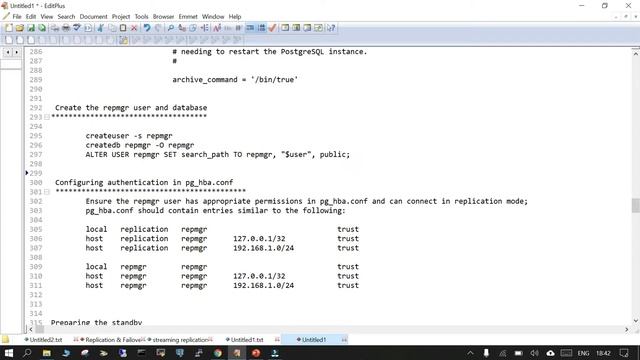
Task: Click the vertical scrollbar thumb
Action: pos(635,205)
